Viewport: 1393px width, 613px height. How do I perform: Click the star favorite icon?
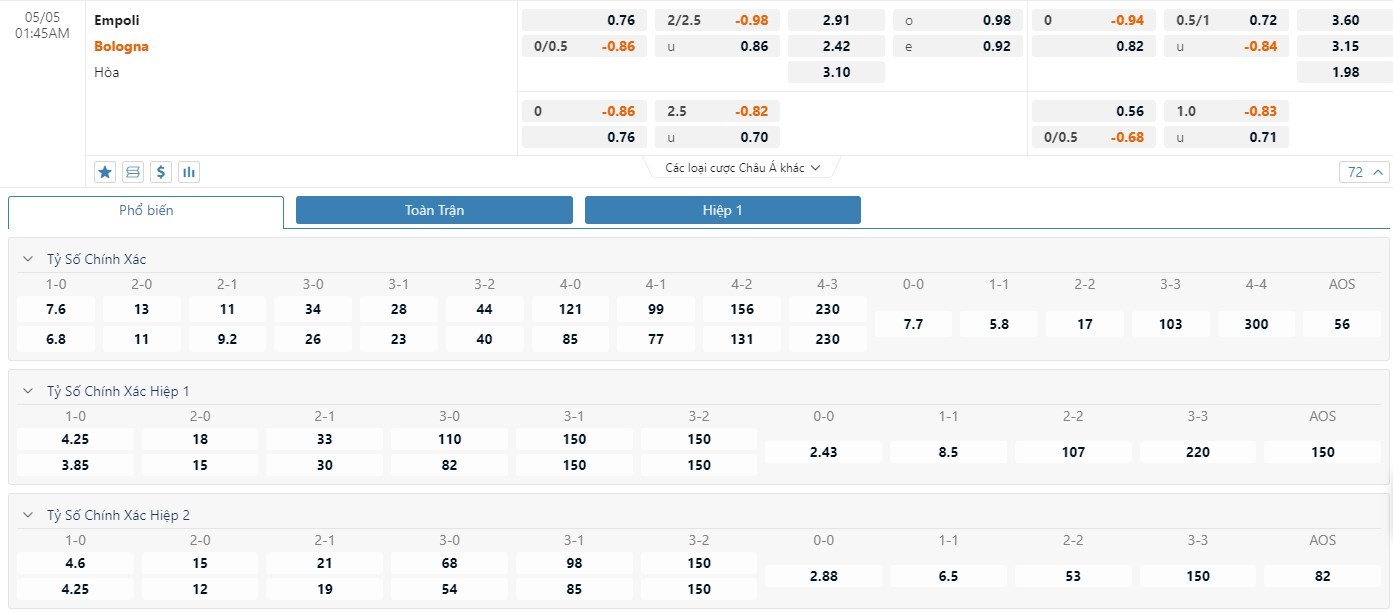(105, 172)
